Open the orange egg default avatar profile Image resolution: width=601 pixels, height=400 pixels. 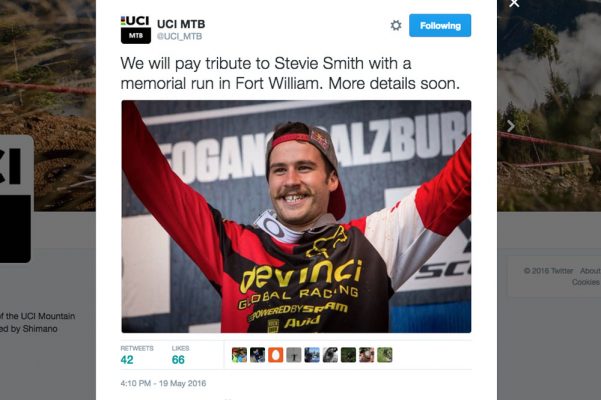coord(275,355)
